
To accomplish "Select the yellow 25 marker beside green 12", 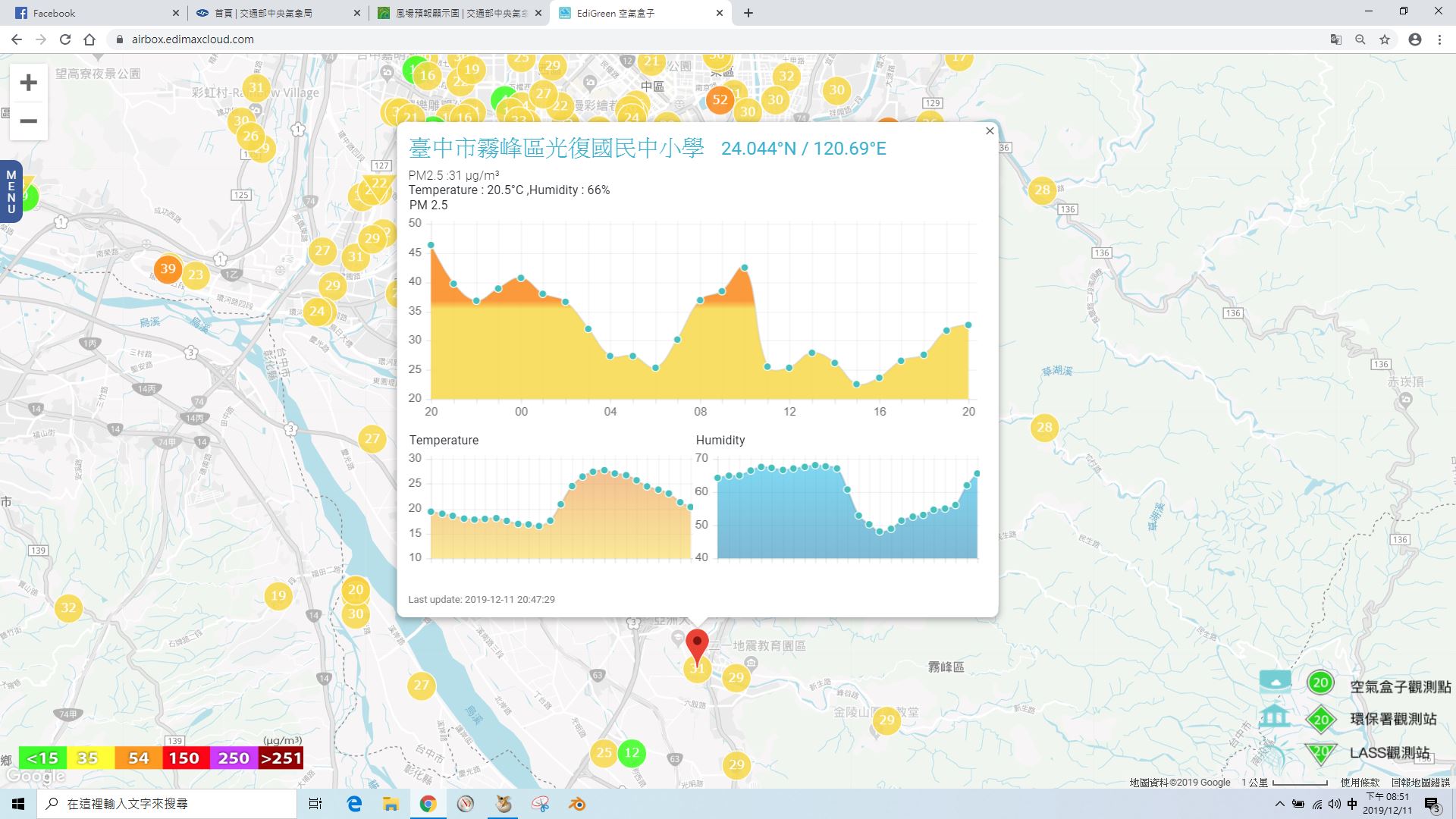I will [x=604, y=753].
